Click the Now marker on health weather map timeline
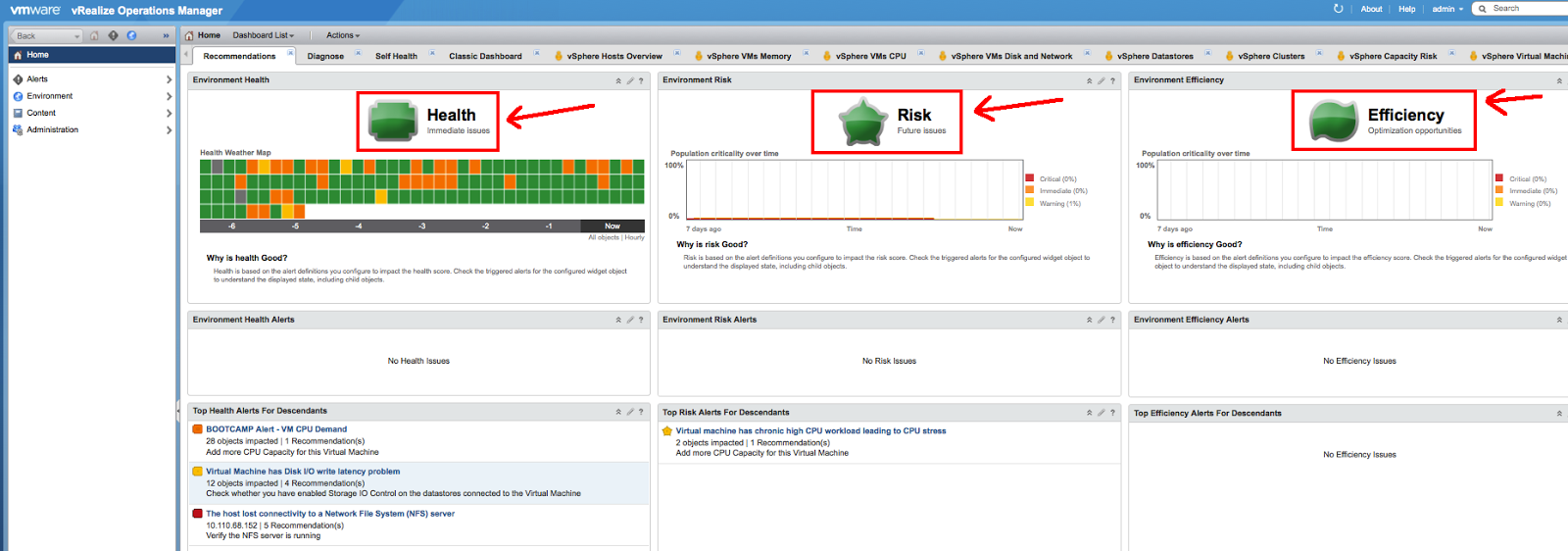 (x=612, y=225)
